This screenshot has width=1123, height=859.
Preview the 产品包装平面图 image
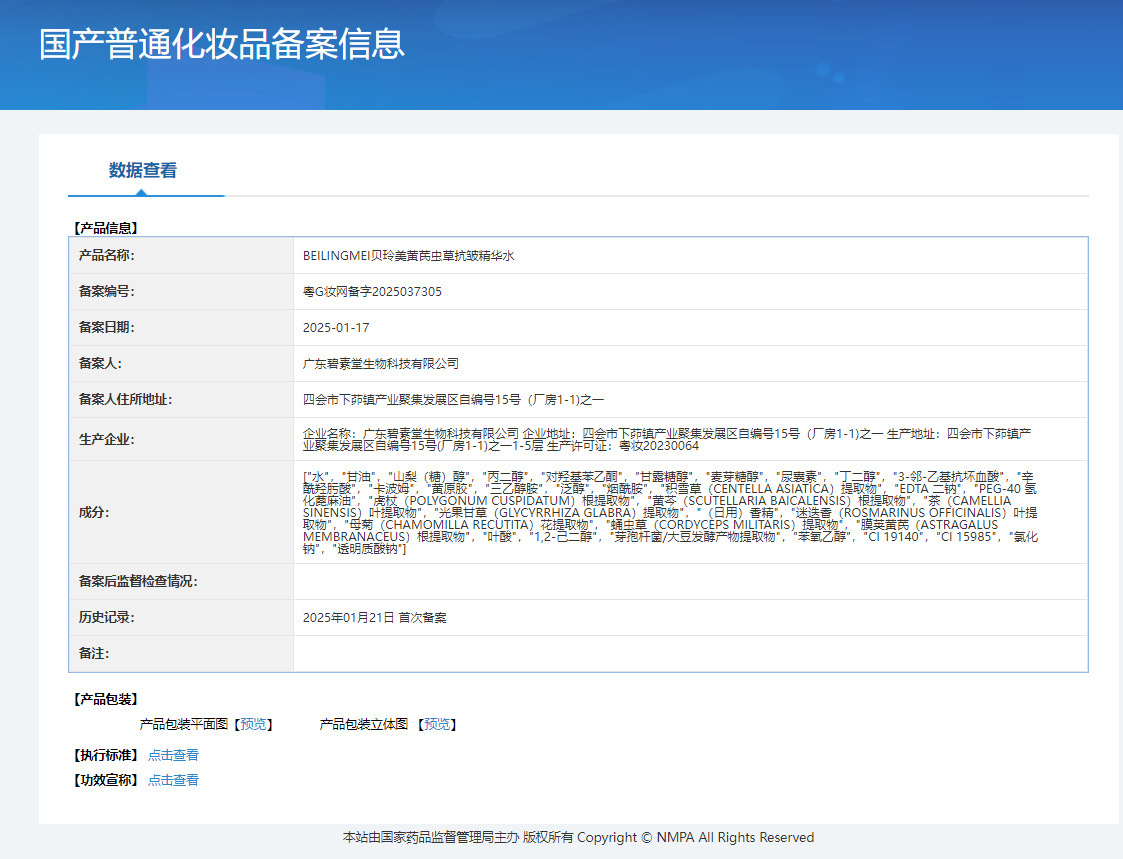coord(253,724)
